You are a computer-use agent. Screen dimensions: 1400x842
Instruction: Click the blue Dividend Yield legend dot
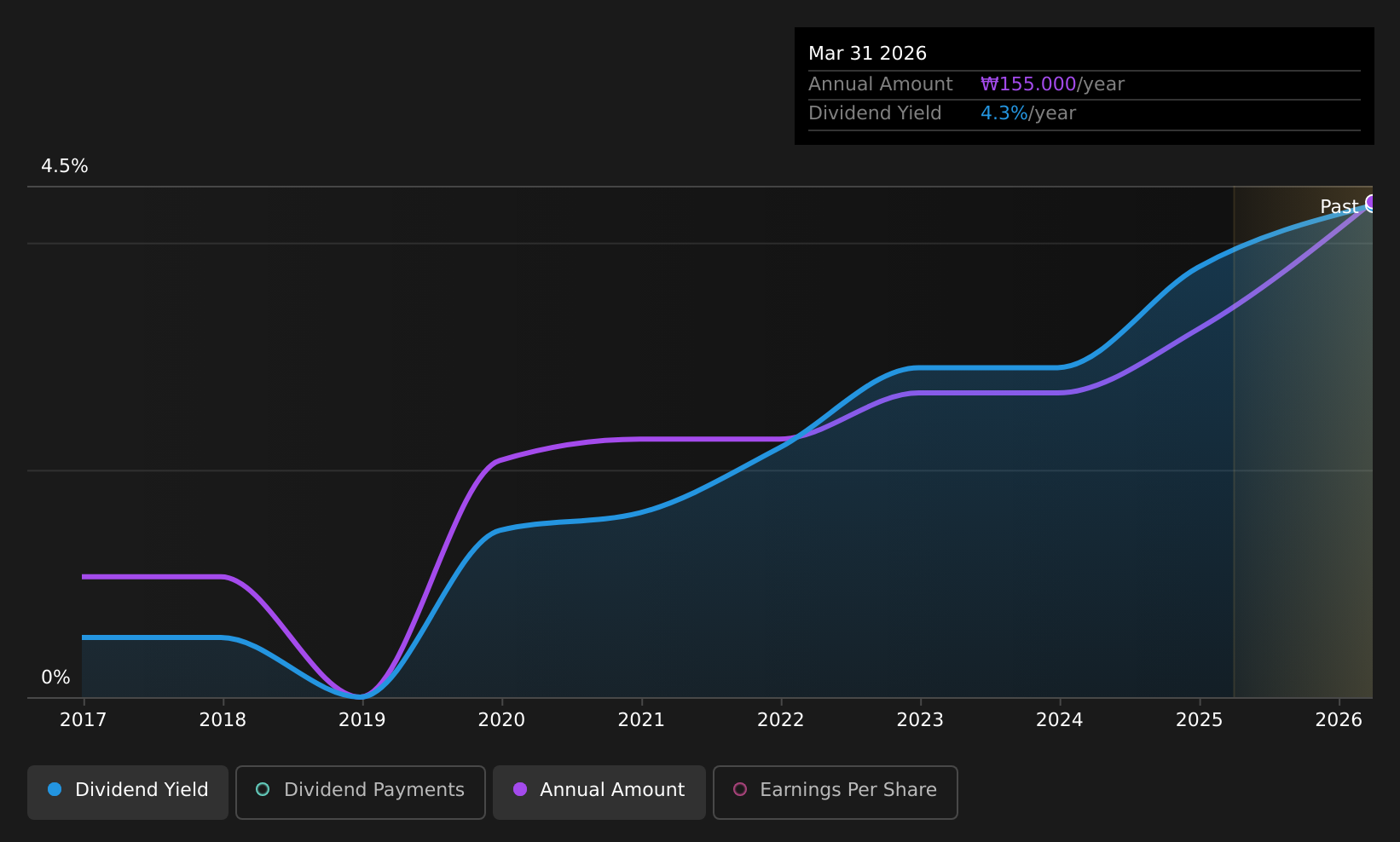pyautogui.click(x=55, y=789)
